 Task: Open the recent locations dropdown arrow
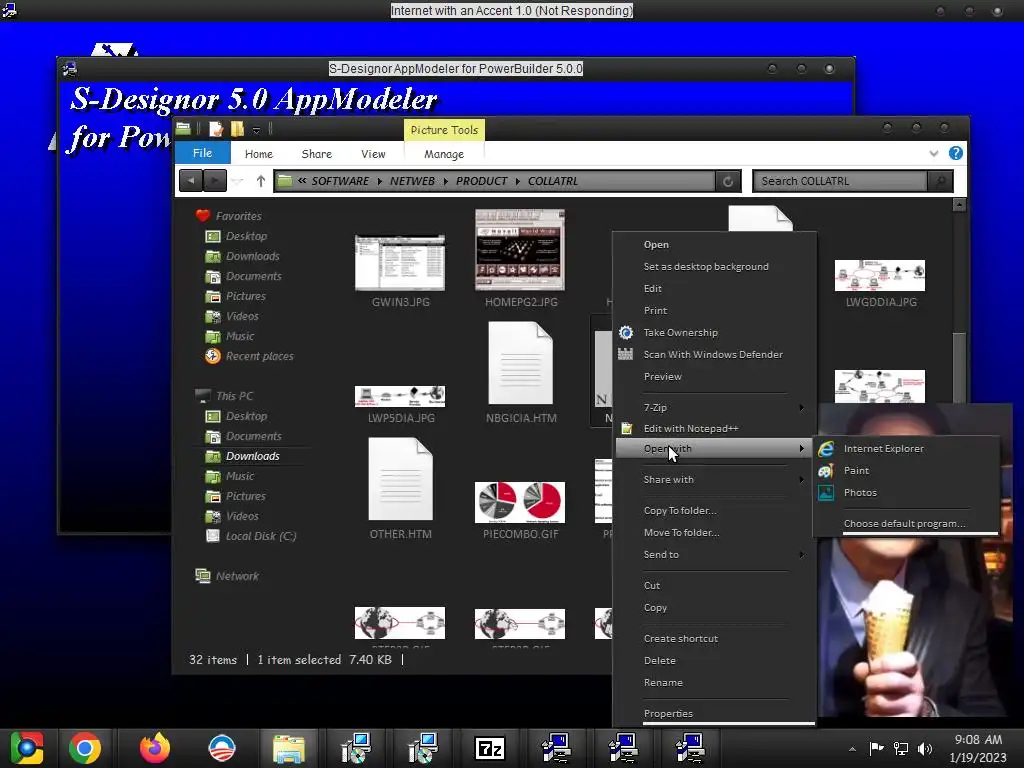pyautogui.click(x=238, y=182)
